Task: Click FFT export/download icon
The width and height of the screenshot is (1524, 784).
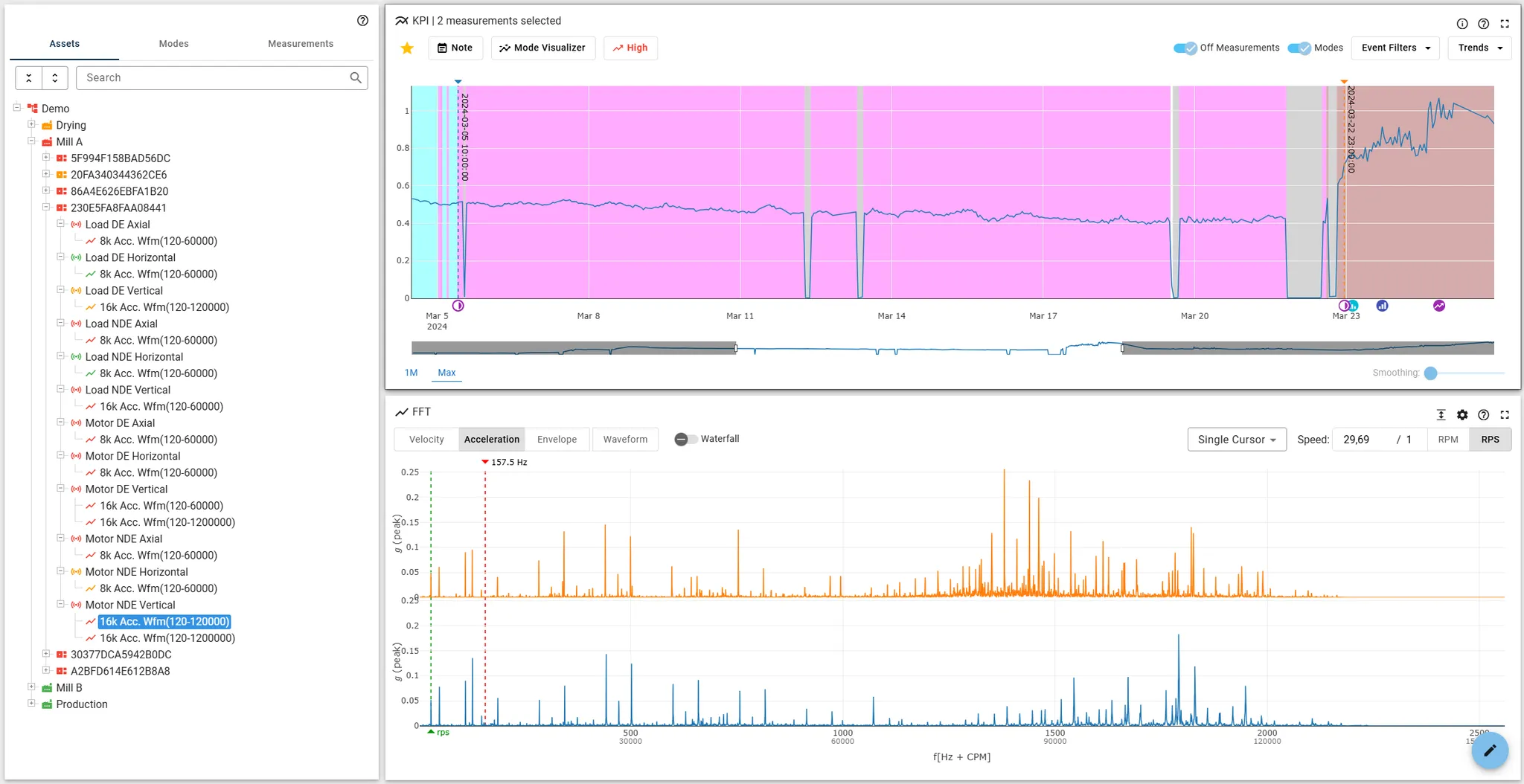Action: [1441, 415]
